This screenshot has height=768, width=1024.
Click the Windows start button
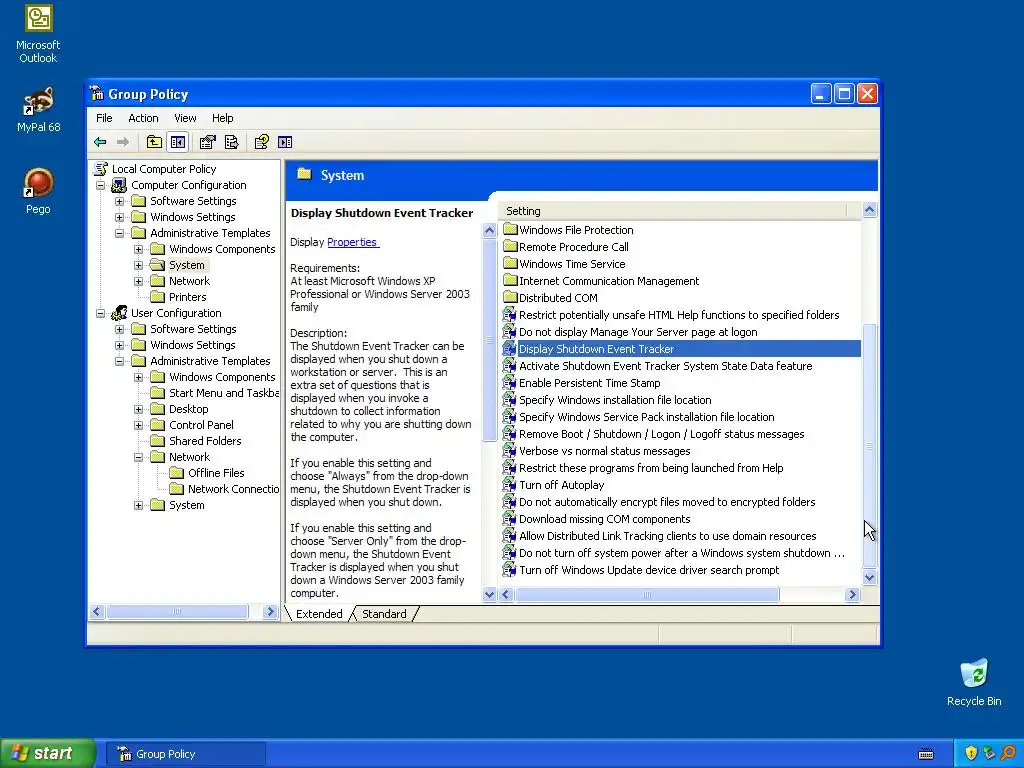[47, 754]
